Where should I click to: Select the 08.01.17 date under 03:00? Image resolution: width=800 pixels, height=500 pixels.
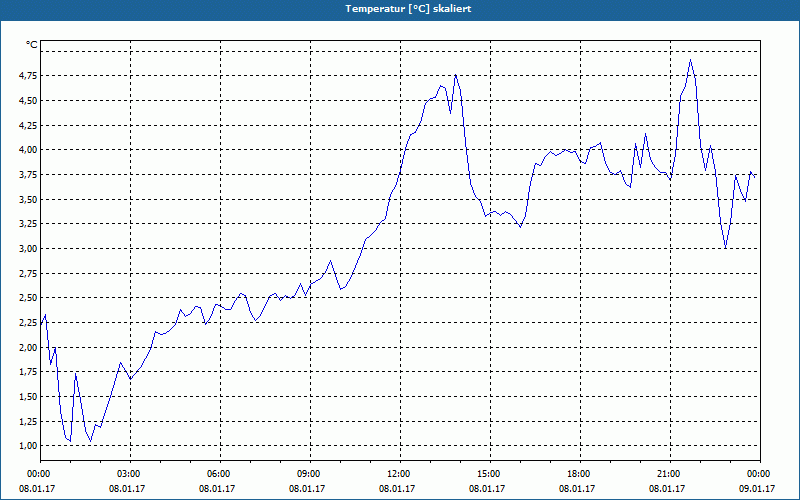point(127,488)
